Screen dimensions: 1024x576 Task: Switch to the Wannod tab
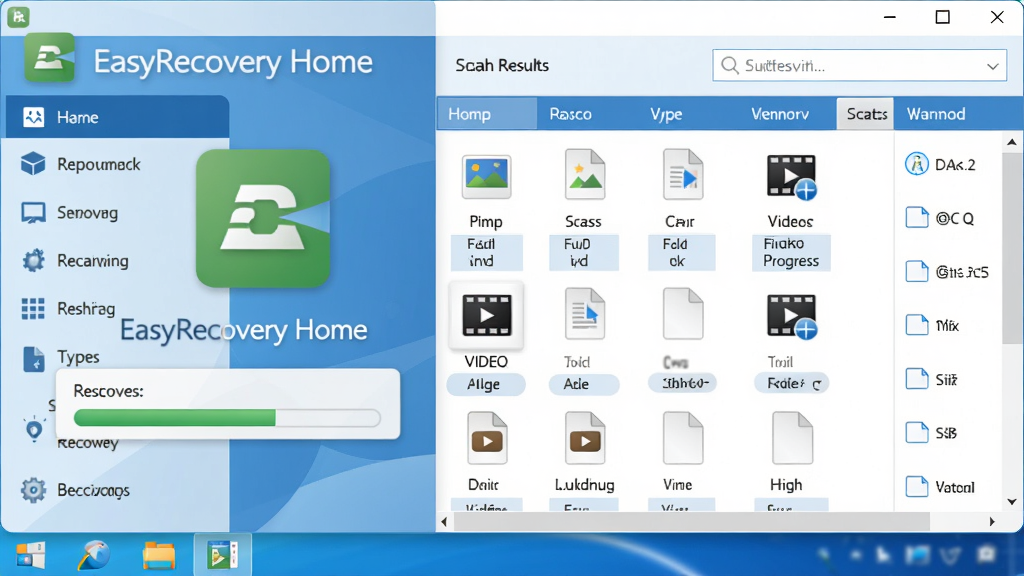(936, 114)
